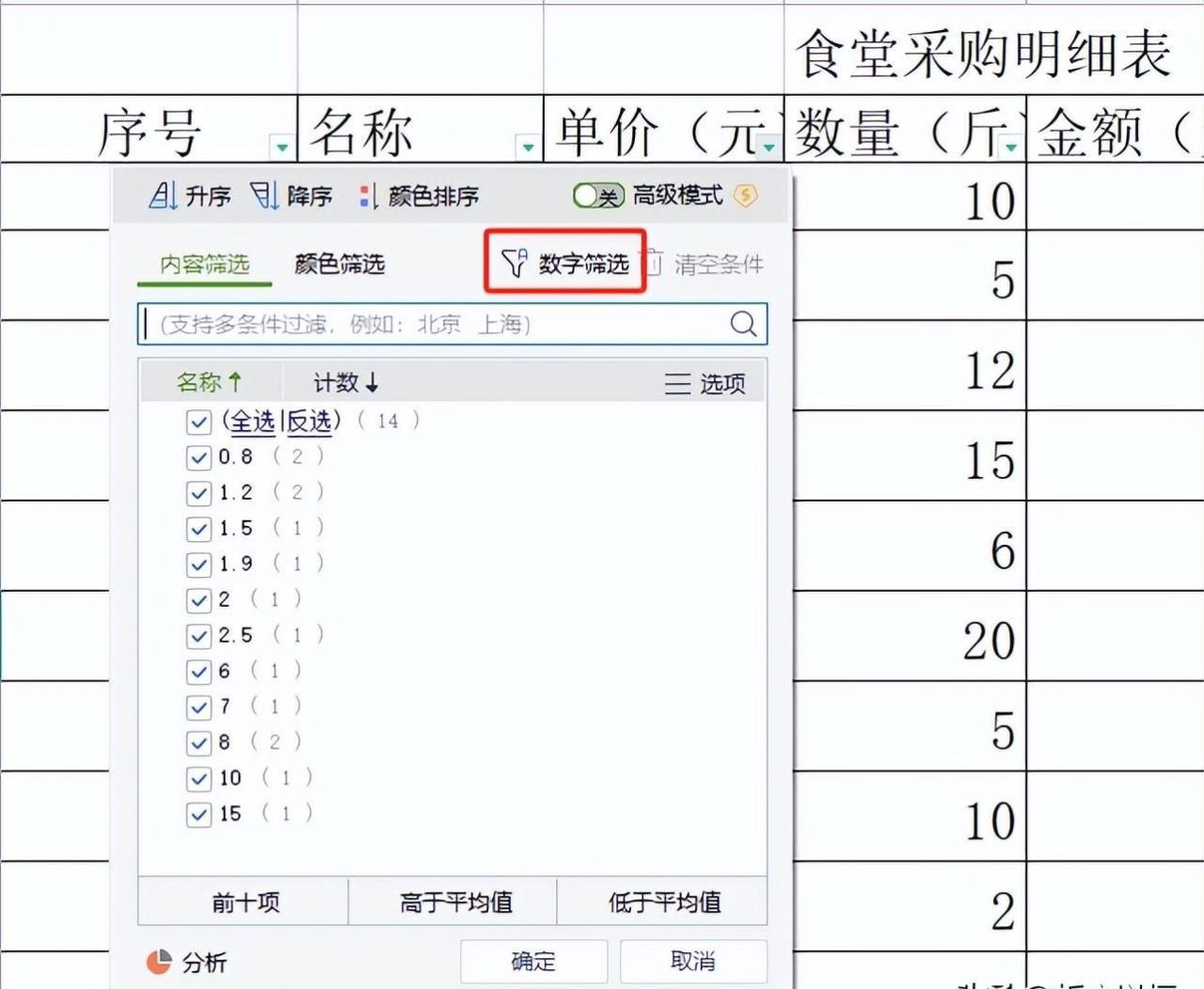Uncheck the checkbox for value 15
Screen dimensions: 1204x989
coord(198,815)
